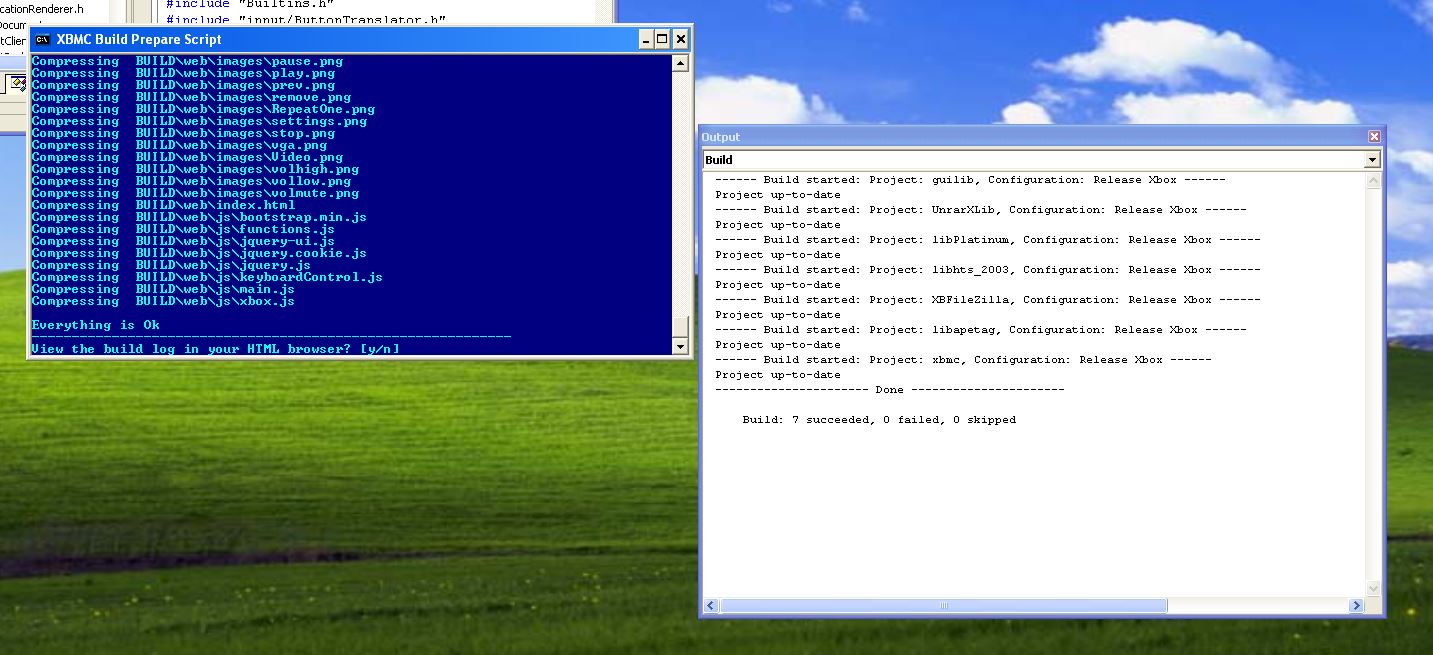This screenshot has width=1433, height=655.
Task: Click the line 'BUILD\web\js\bootstrap.min.js'
Action: pos(199,217)
